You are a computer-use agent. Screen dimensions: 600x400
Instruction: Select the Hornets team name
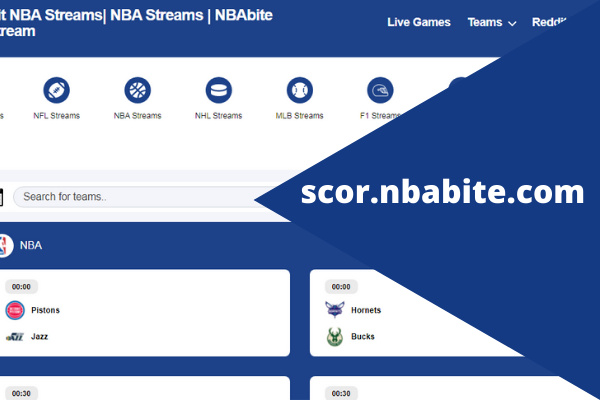coord(366,310)
